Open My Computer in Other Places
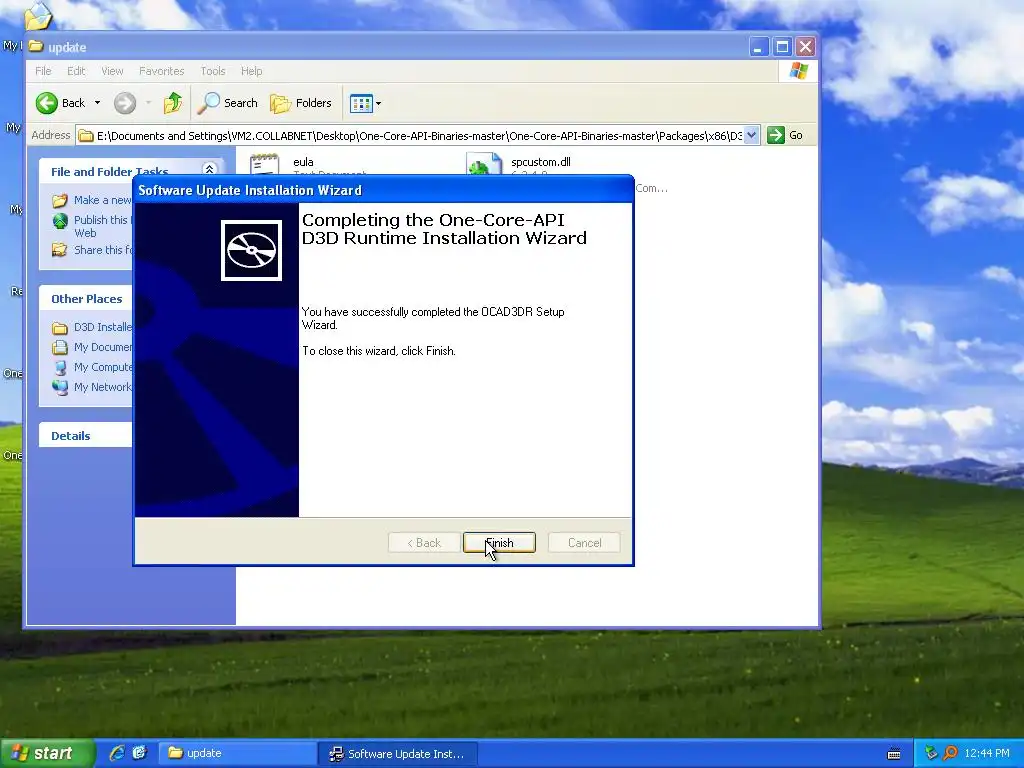Screen dimensions: 1024x768 (x=103, y=367)
